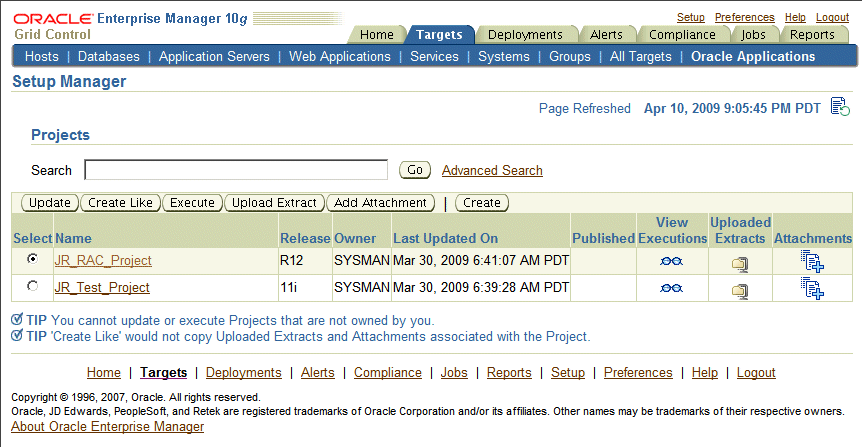Open the Compliance tab
Screen dimensions: 862x447
point(682,35)
